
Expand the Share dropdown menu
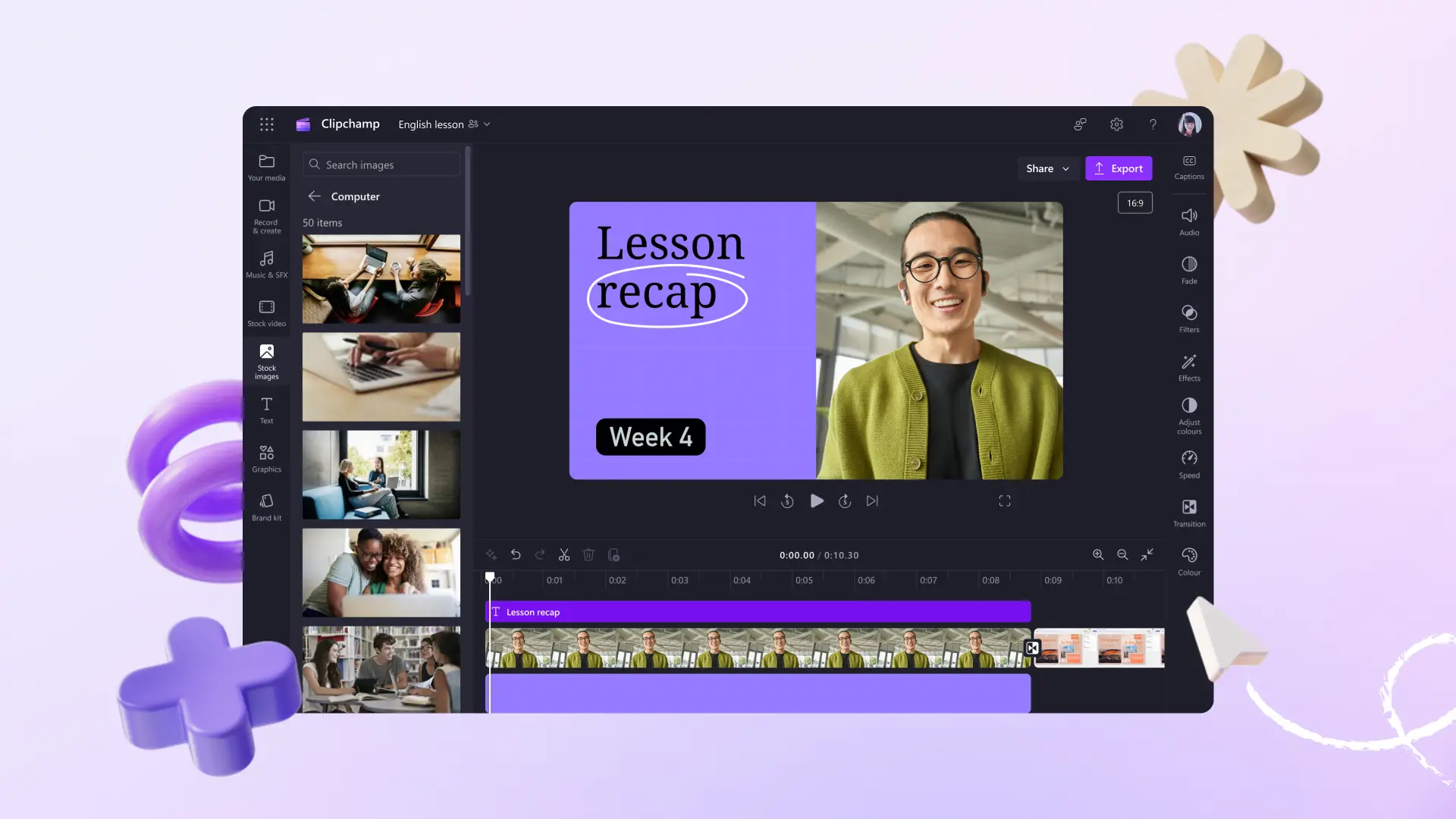pyautogui.click(x=1065, y=167)
